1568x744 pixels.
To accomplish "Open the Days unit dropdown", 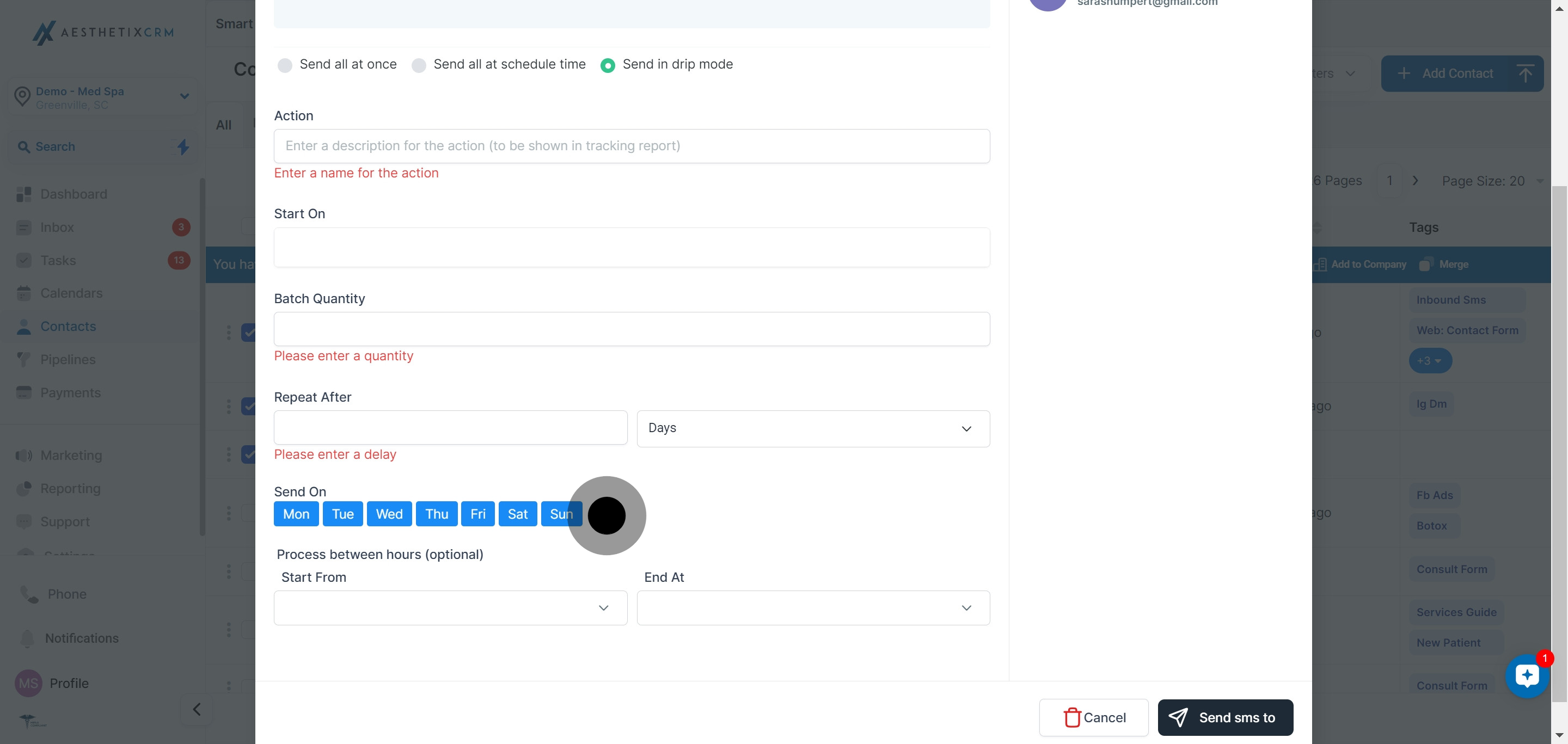I will 813,429.
